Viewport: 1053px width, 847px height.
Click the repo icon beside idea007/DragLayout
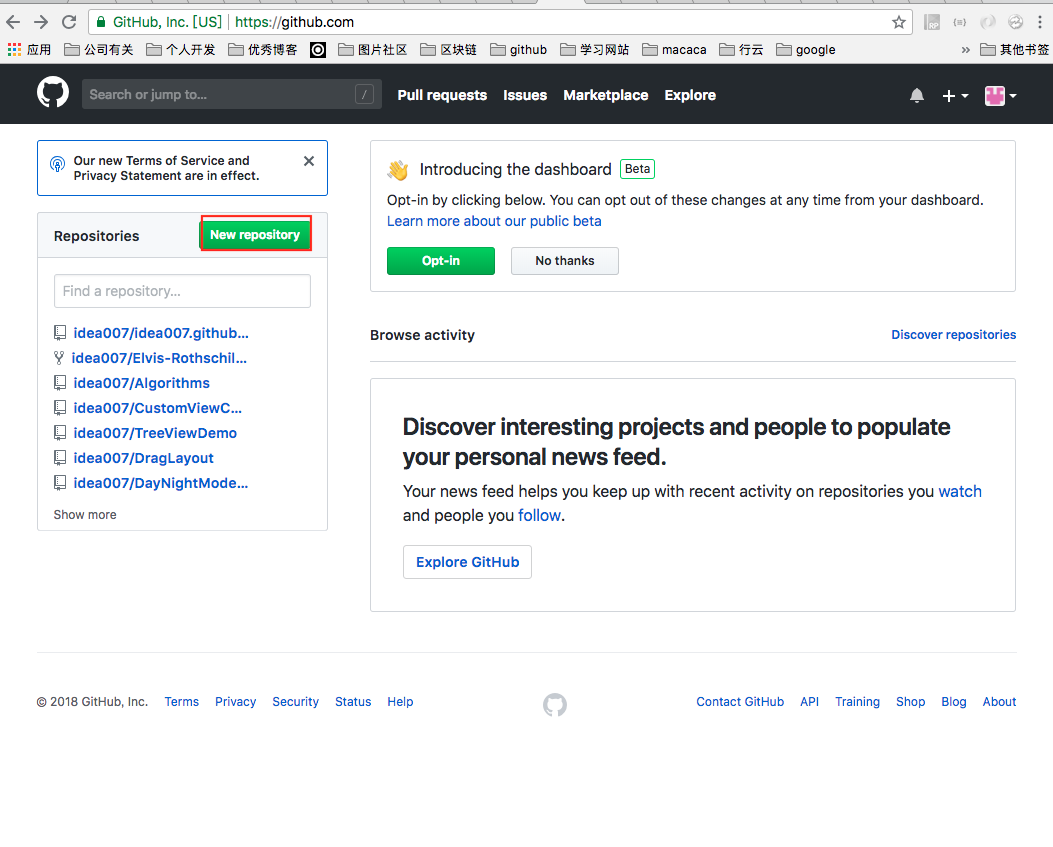pos(60,458)
